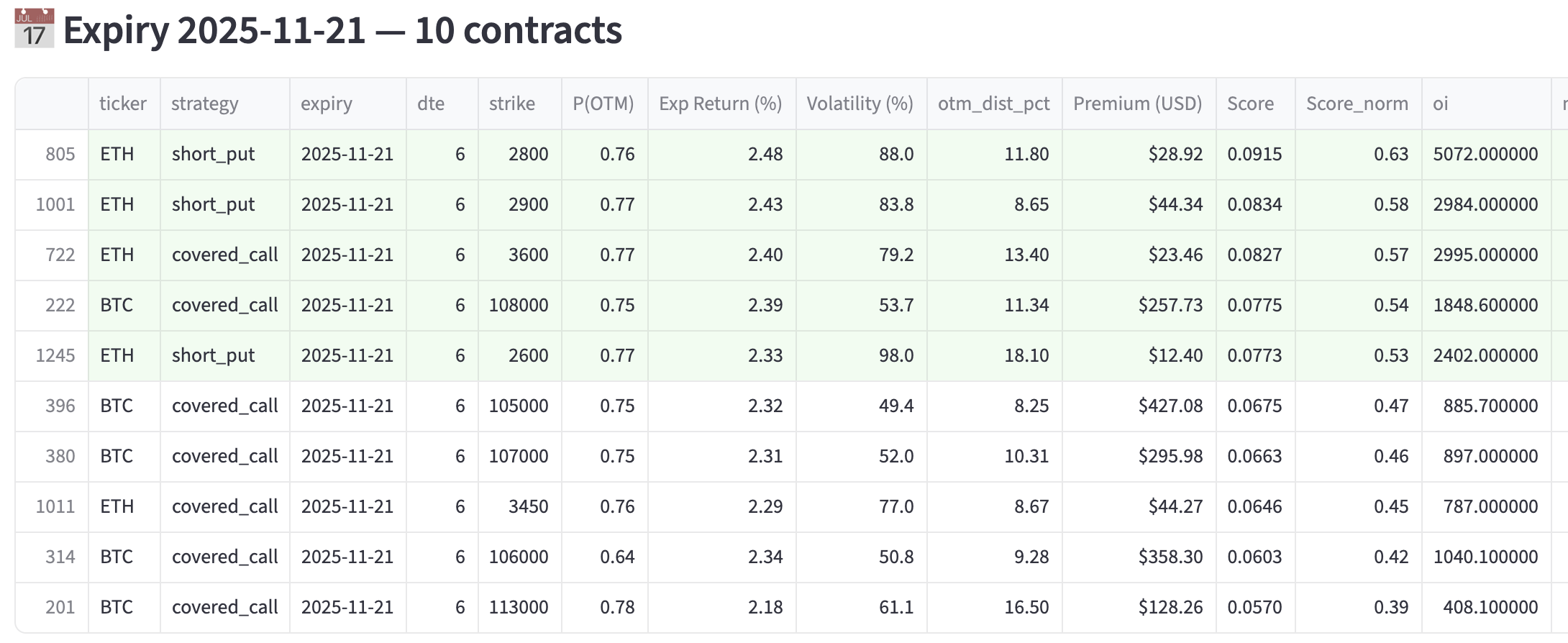Sort by P(OTM) column header

[x=603, y=104]
